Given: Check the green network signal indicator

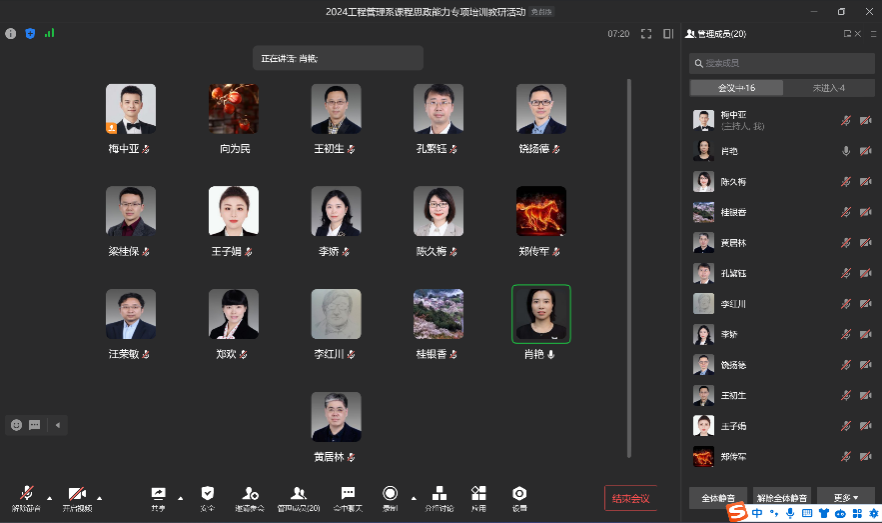Looking at the screenshot, I should point(49,33).
